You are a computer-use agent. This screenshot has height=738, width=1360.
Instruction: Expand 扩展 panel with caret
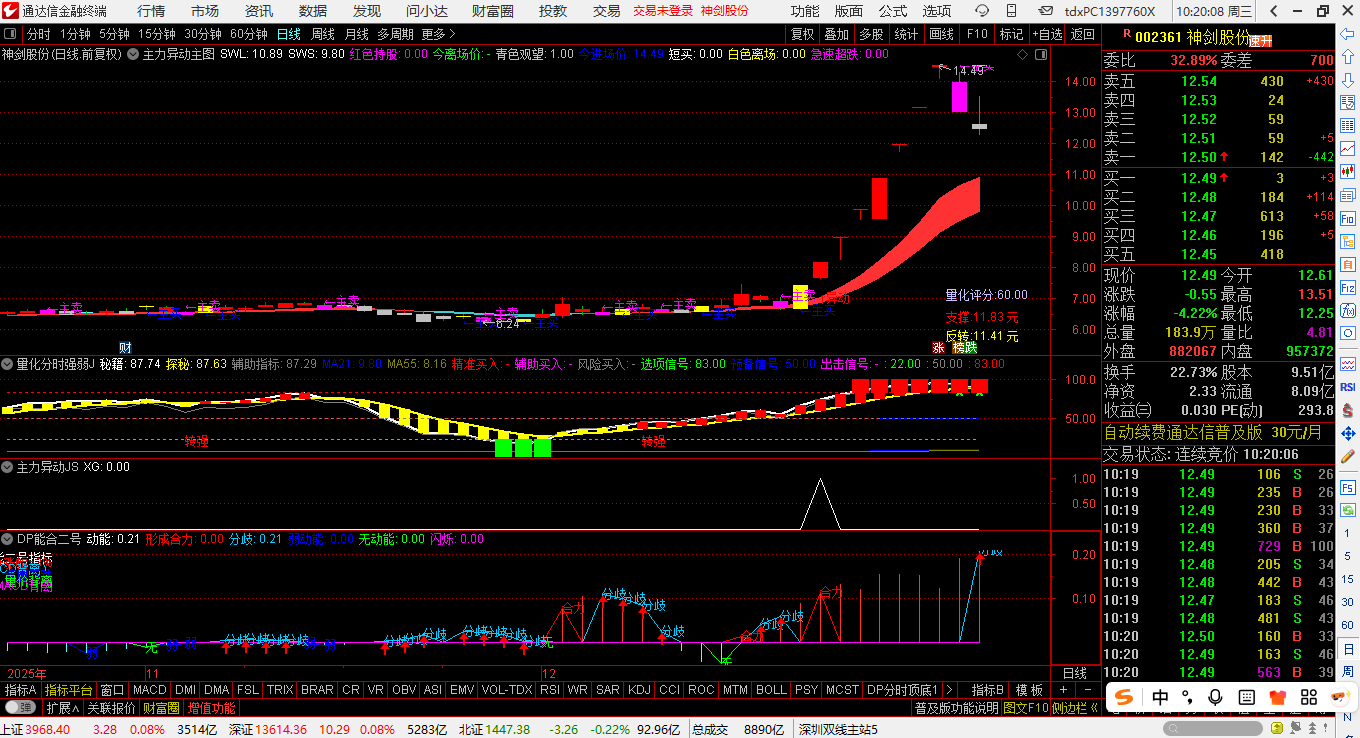pyautogui.click(x=62, y=708)
